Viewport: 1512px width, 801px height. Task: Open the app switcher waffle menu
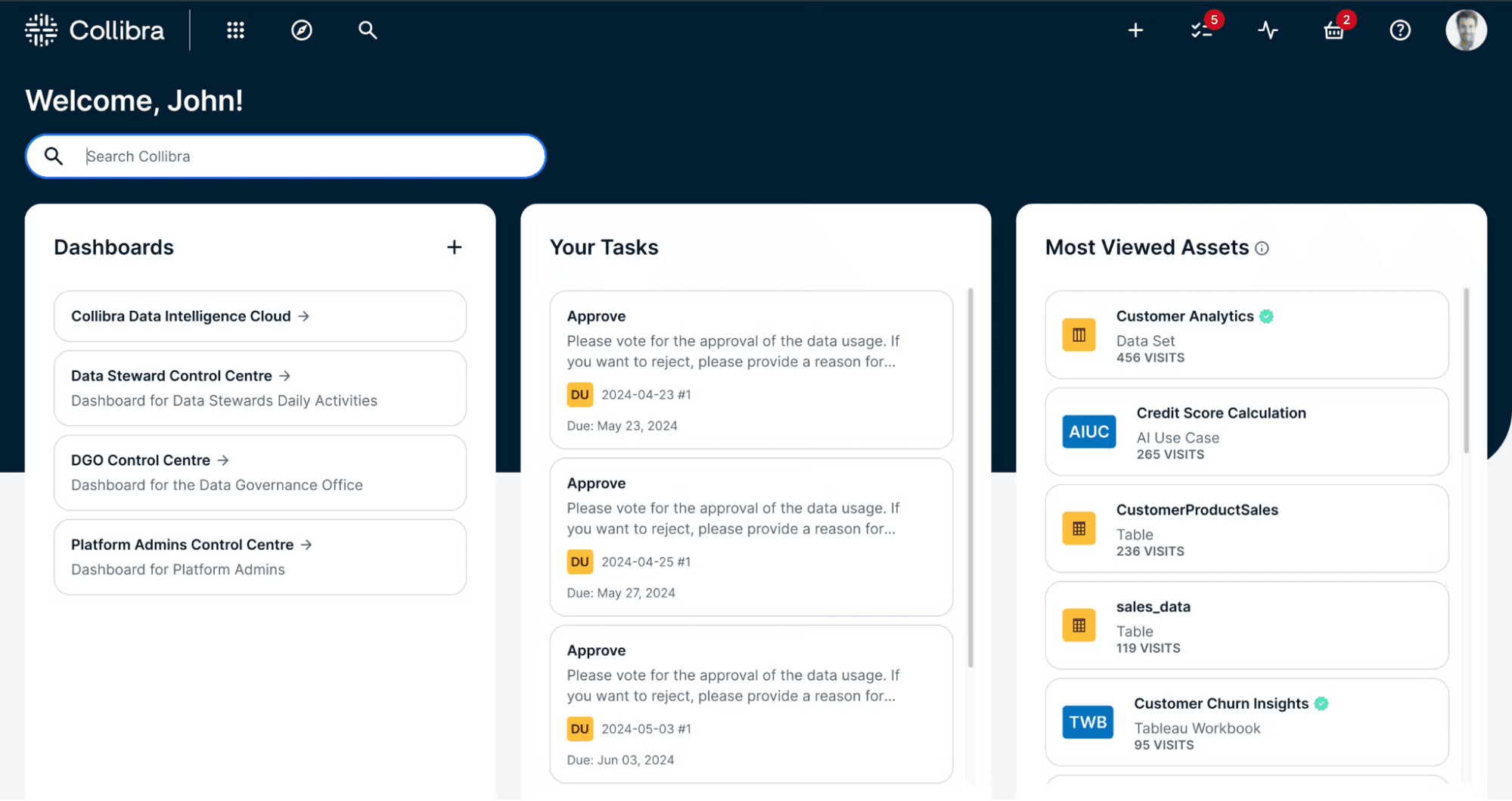(235, 30)
